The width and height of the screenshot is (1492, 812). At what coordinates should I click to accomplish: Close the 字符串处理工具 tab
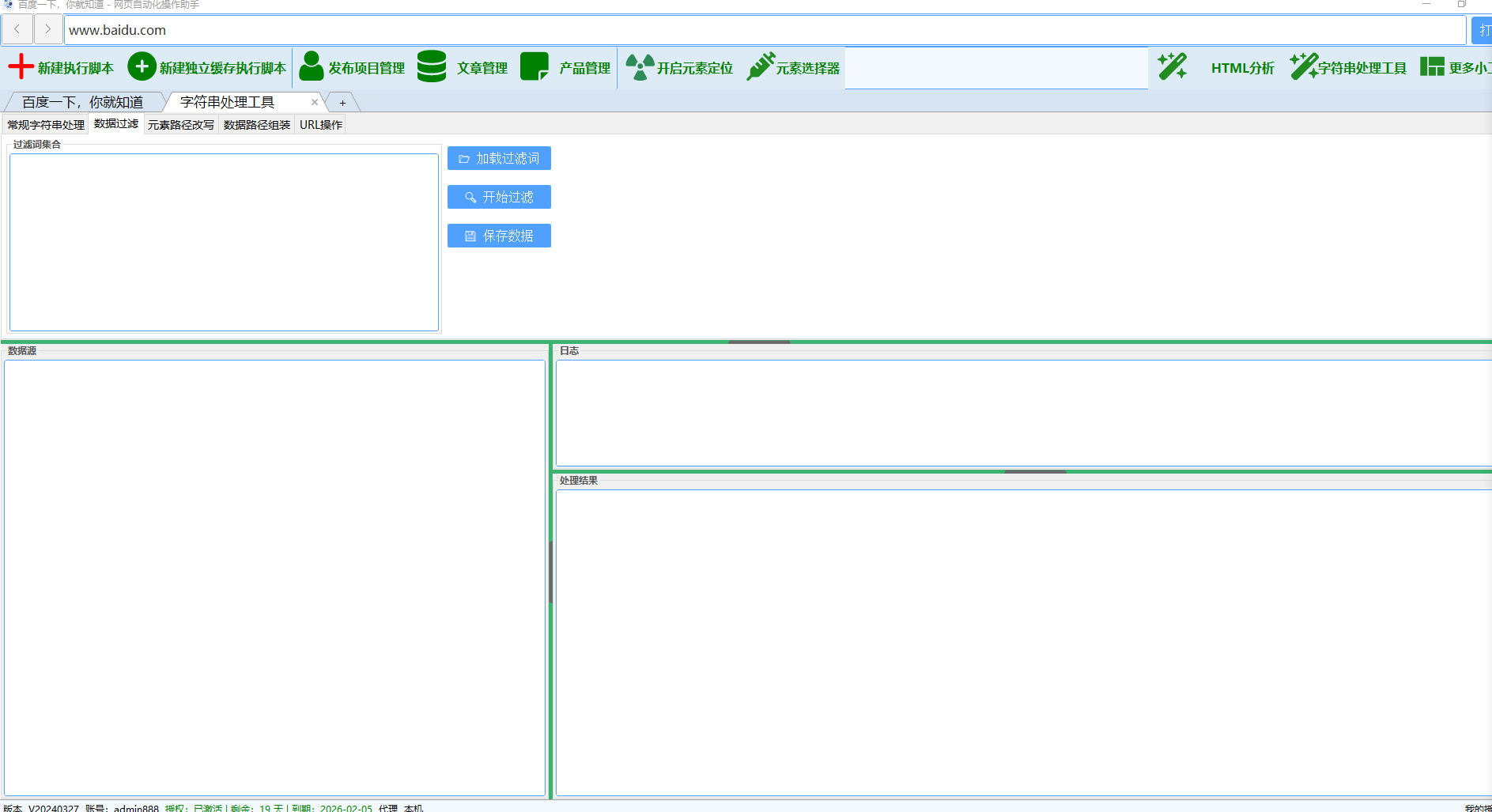coord(315,102)
